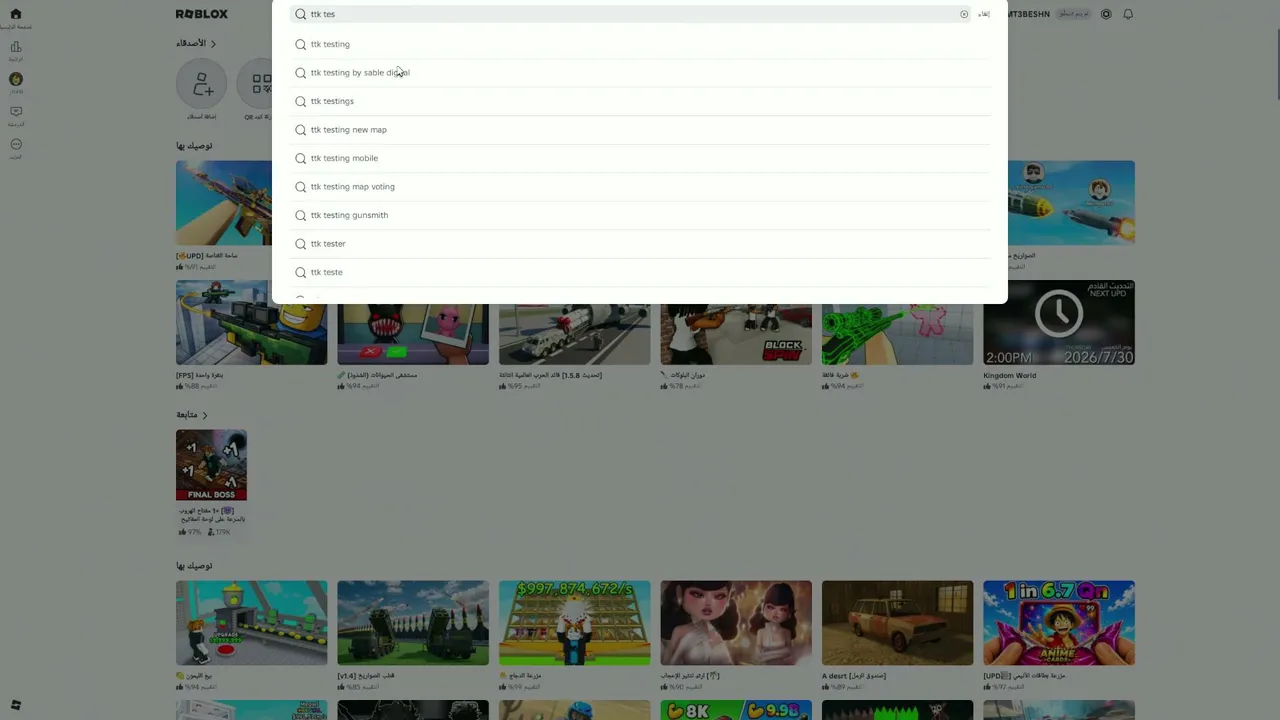Image resolution: width=1280 pixels, height=720 pixels.
Task: Select the "ttk testing mobile" suggestion
Action: click(640, 158)
